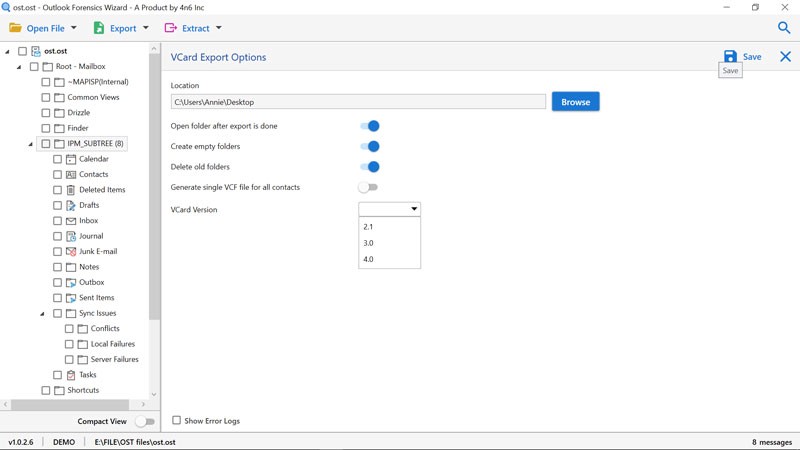
Task: Check the Contacts folder checkbox
Action: (x=57, y=174)
